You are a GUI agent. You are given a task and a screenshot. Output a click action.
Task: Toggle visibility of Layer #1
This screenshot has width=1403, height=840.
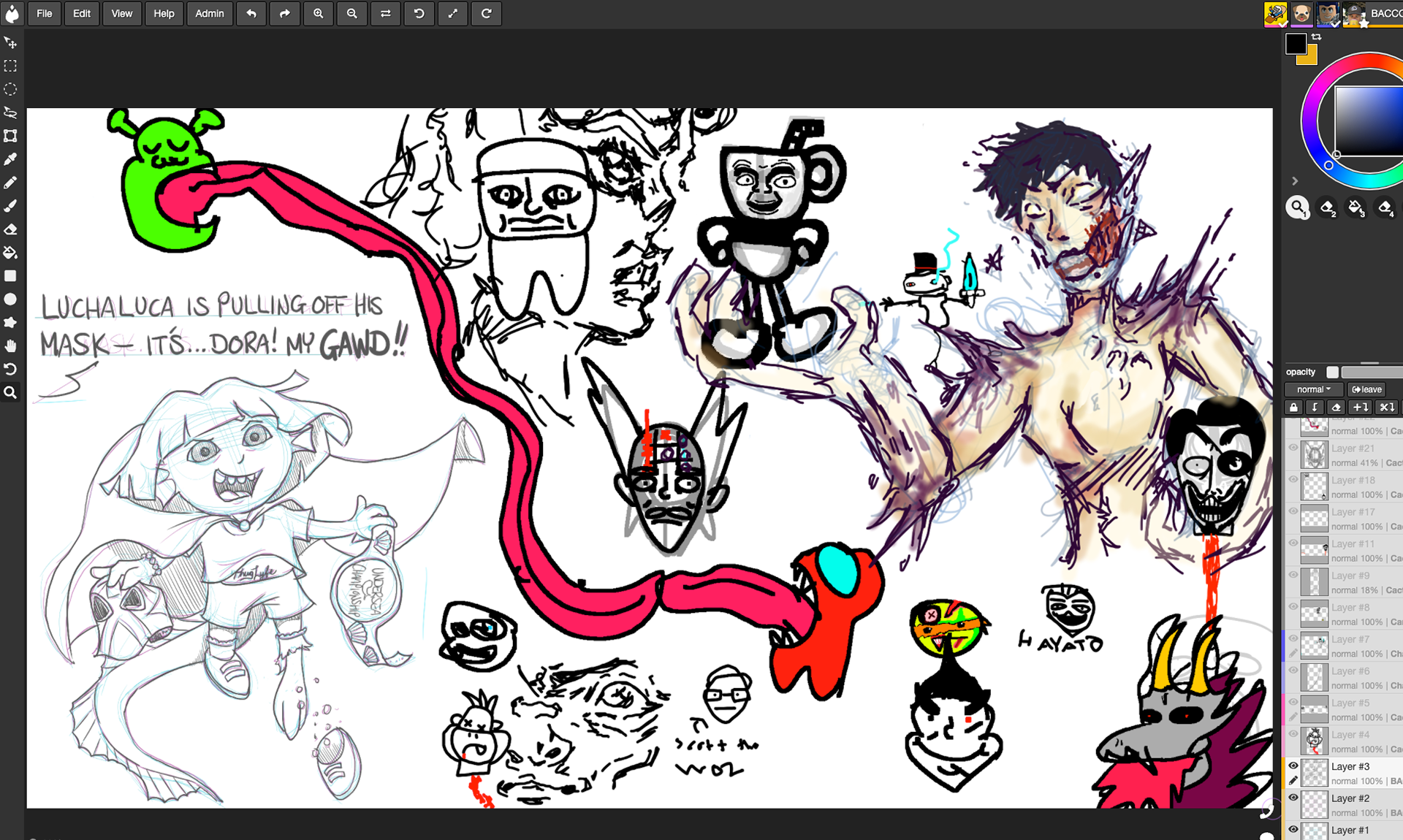coord(1293,830)
